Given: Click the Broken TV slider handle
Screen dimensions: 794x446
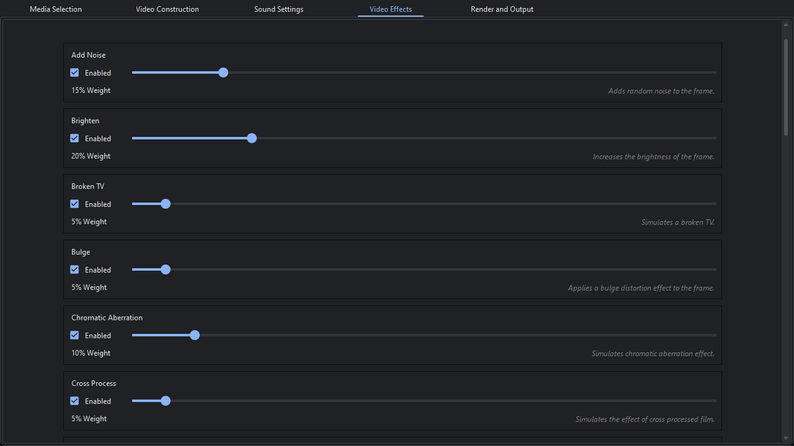Looking at the screenshot, I should (x=166, y=204).
